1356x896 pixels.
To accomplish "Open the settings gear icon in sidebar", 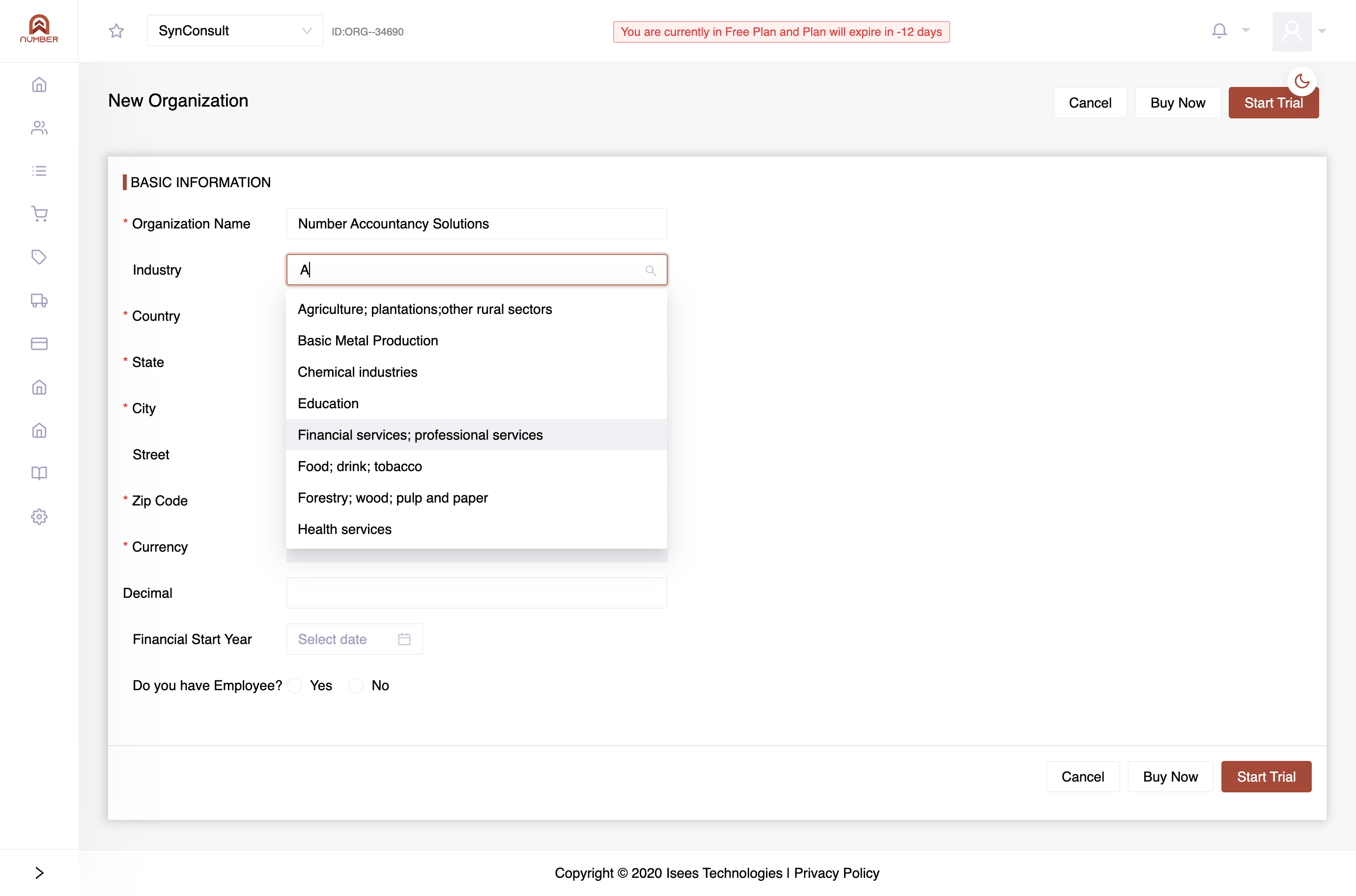I will [x=39, y=517].
